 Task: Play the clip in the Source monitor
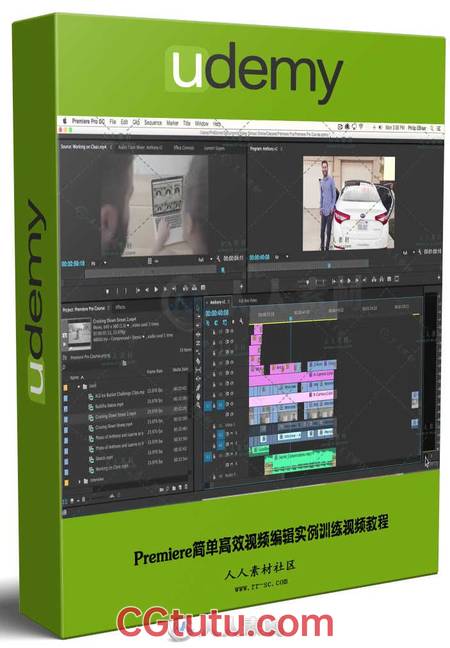pyautogui.click(x=156, y=290)
